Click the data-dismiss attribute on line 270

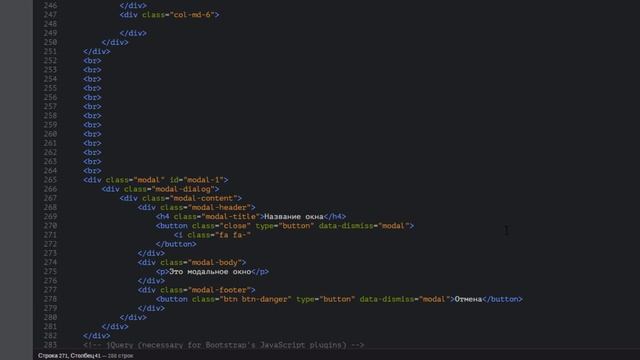tap(364, 226)
